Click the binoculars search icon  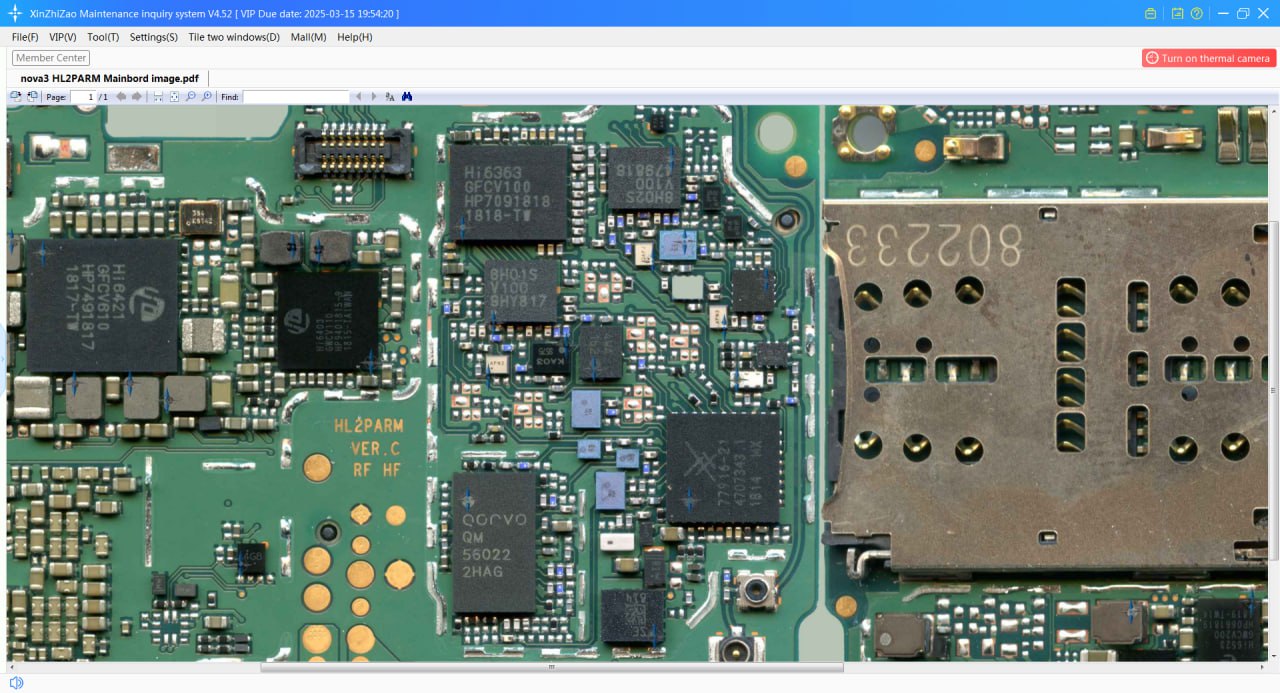pos(407,97)
